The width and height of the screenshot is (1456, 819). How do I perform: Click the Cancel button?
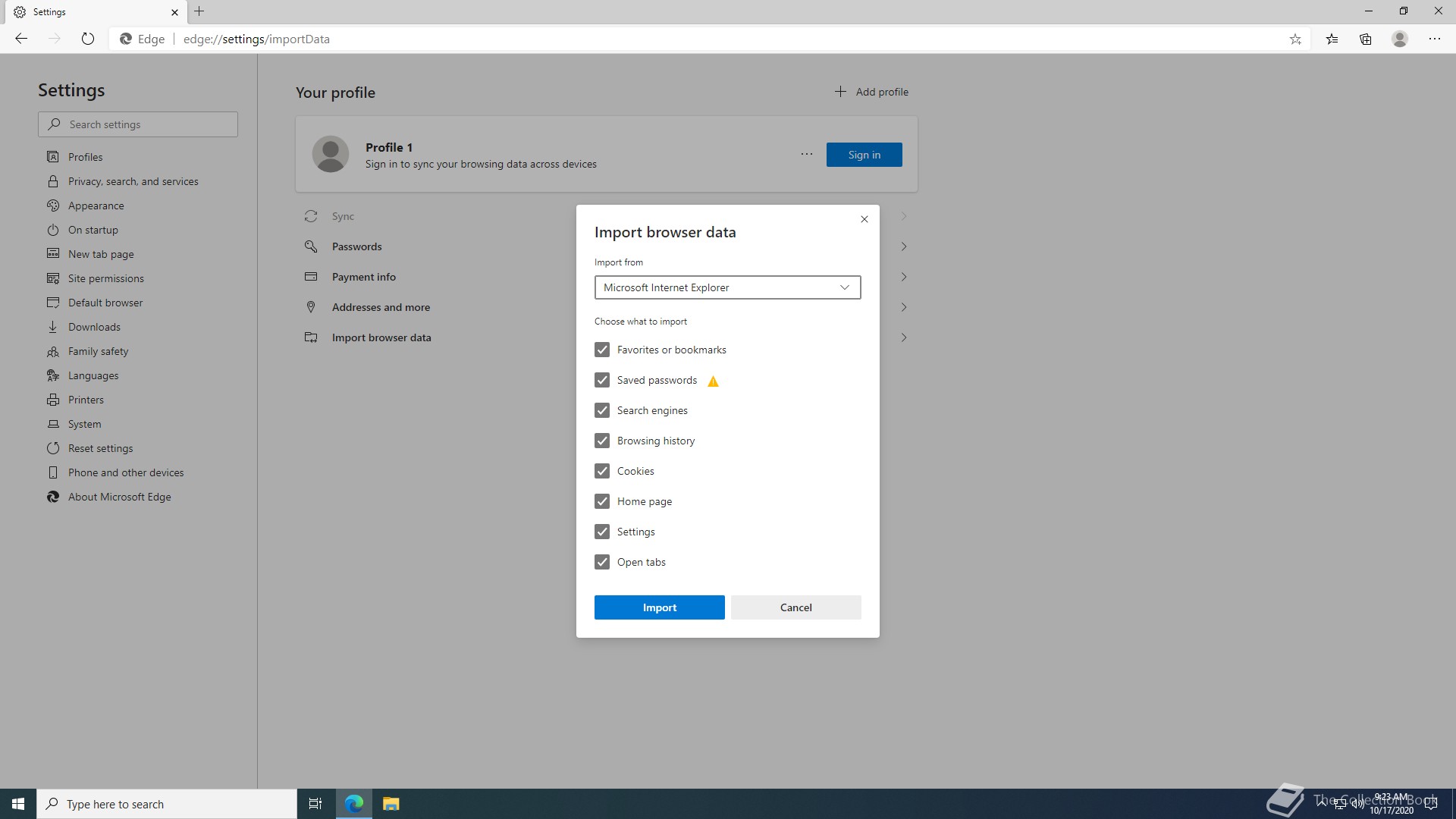[796, 607]
